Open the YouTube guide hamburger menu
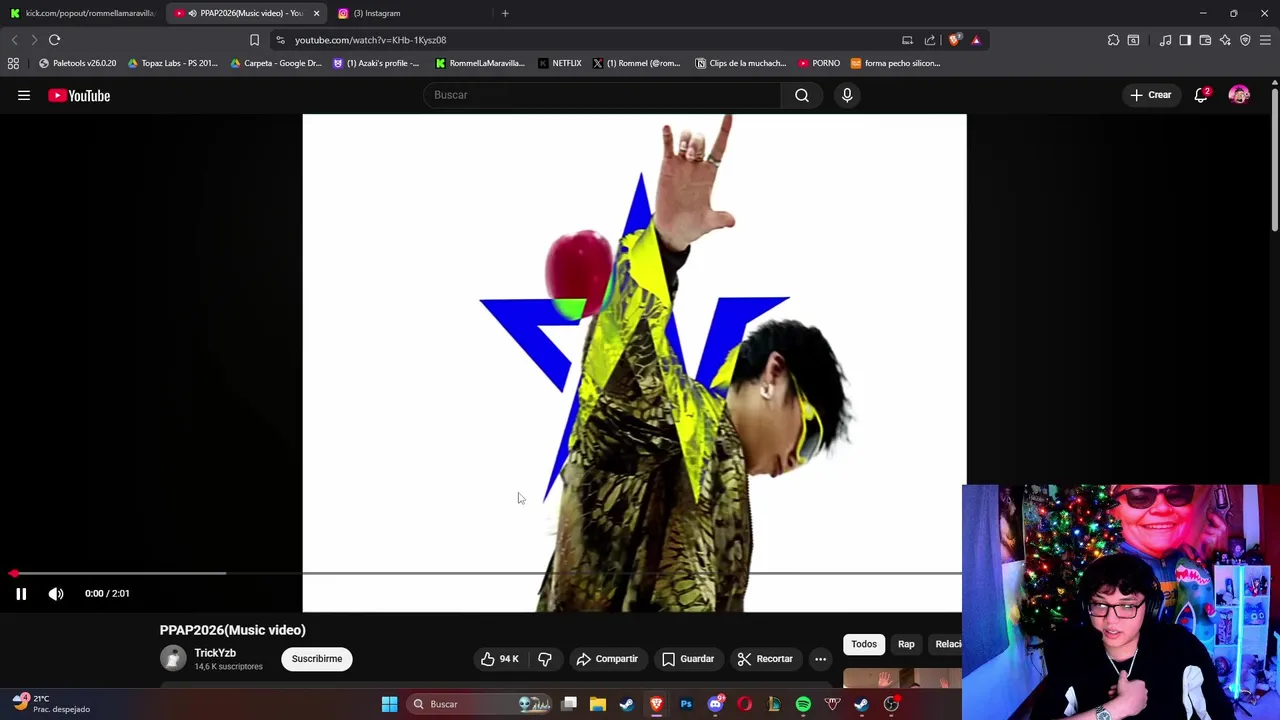 coord(24,95)
